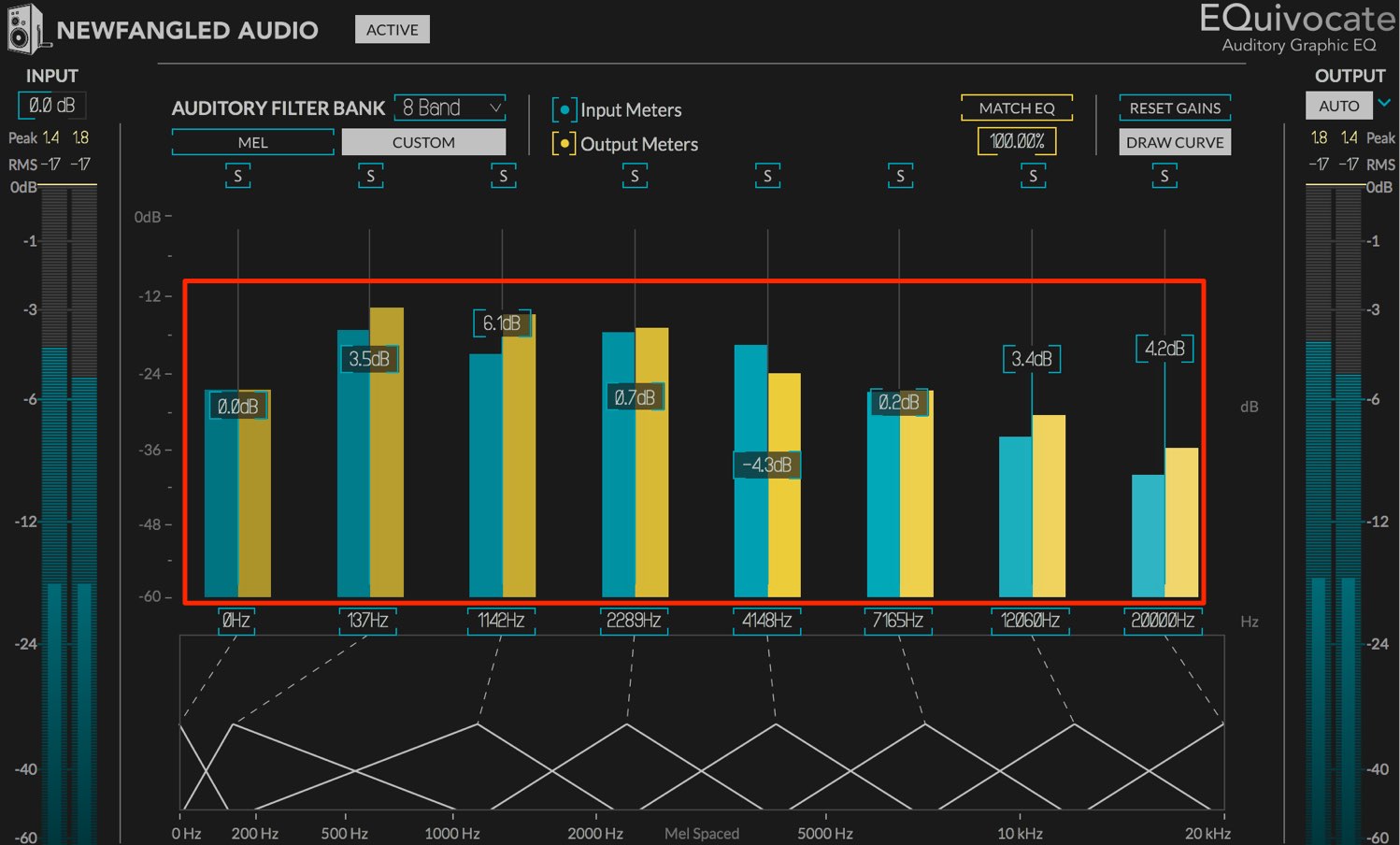1400x845 pixels.
Task: Click the 3.5dB gain handle
Action: point(369,359)
